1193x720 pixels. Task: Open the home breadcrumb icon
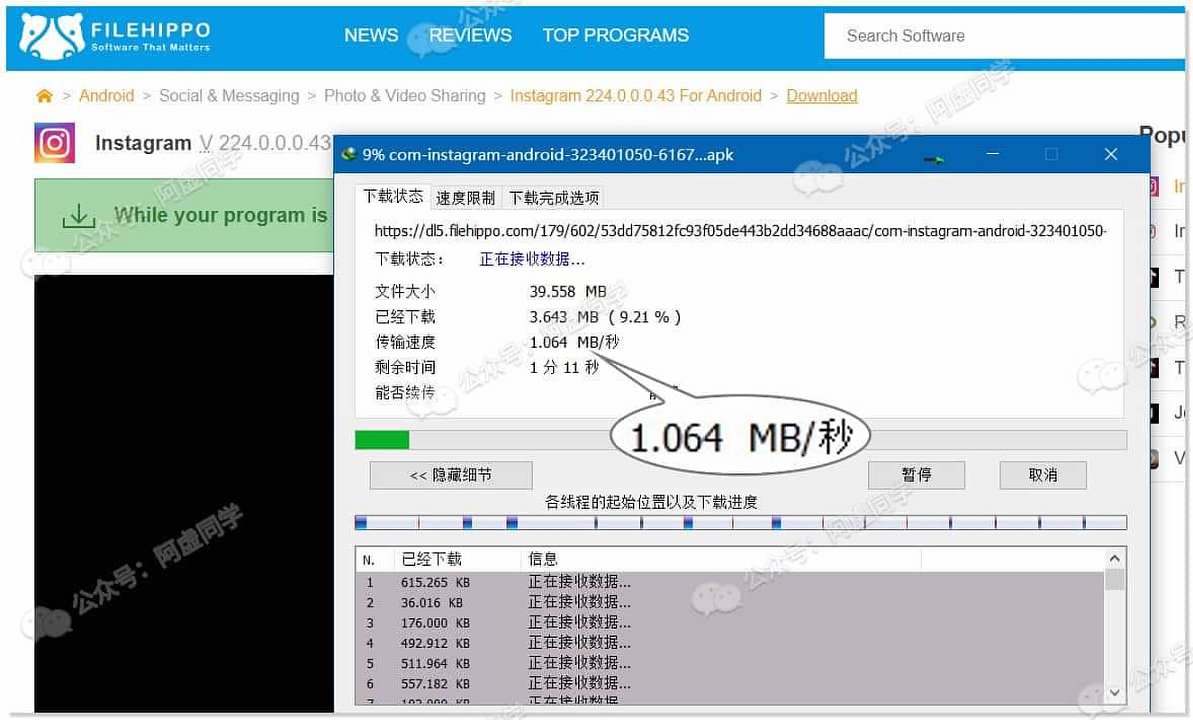44,96
